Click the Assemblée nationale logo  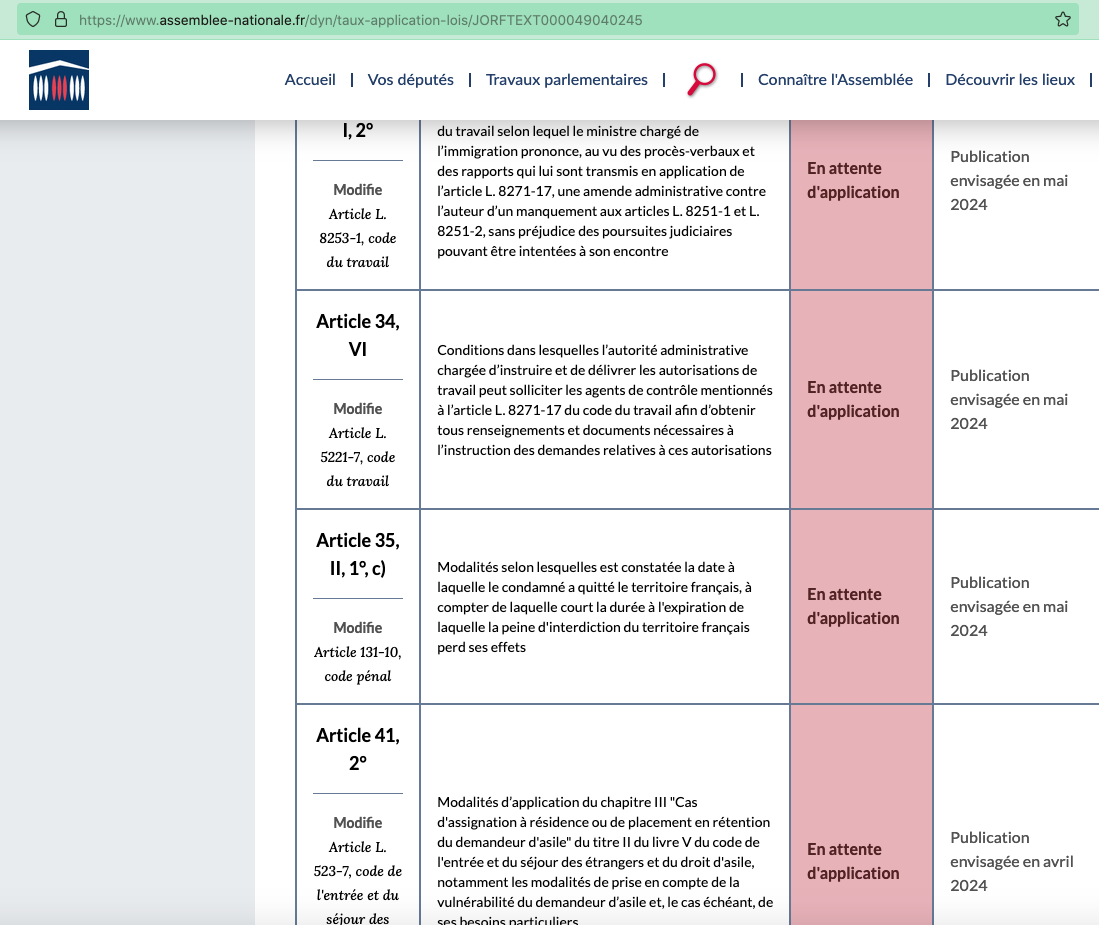pyautogui.click(x=59, y=80)
